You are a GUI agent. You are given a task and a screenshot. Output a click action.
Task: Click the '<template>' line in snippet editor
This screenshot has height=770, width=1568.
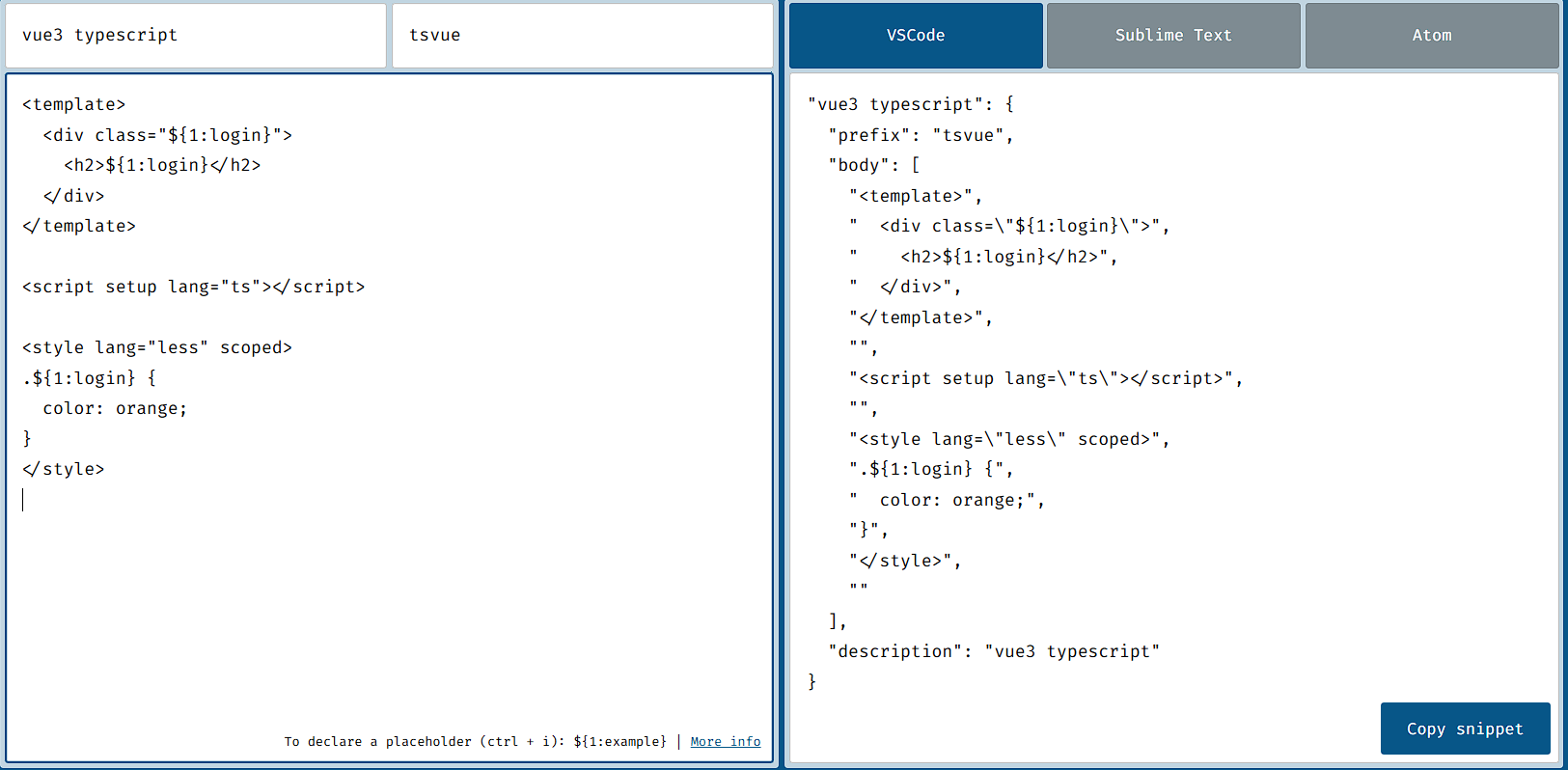tap(74, 104)
